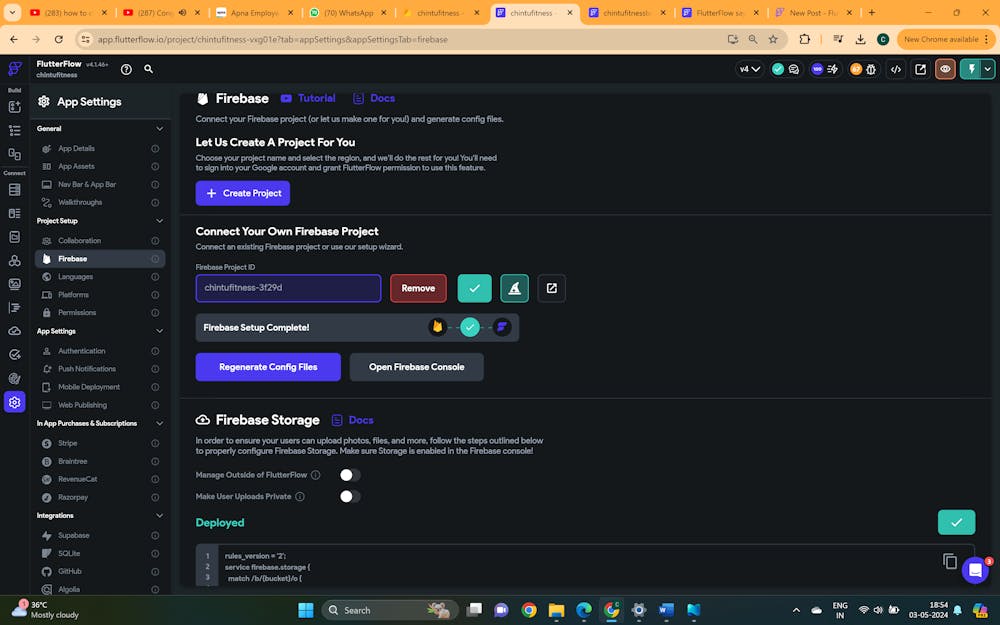This screenshot has height=625, width=1000.
Task: Toggle Manage Outside of FlutterFlow switch
Action: (349, 475)
